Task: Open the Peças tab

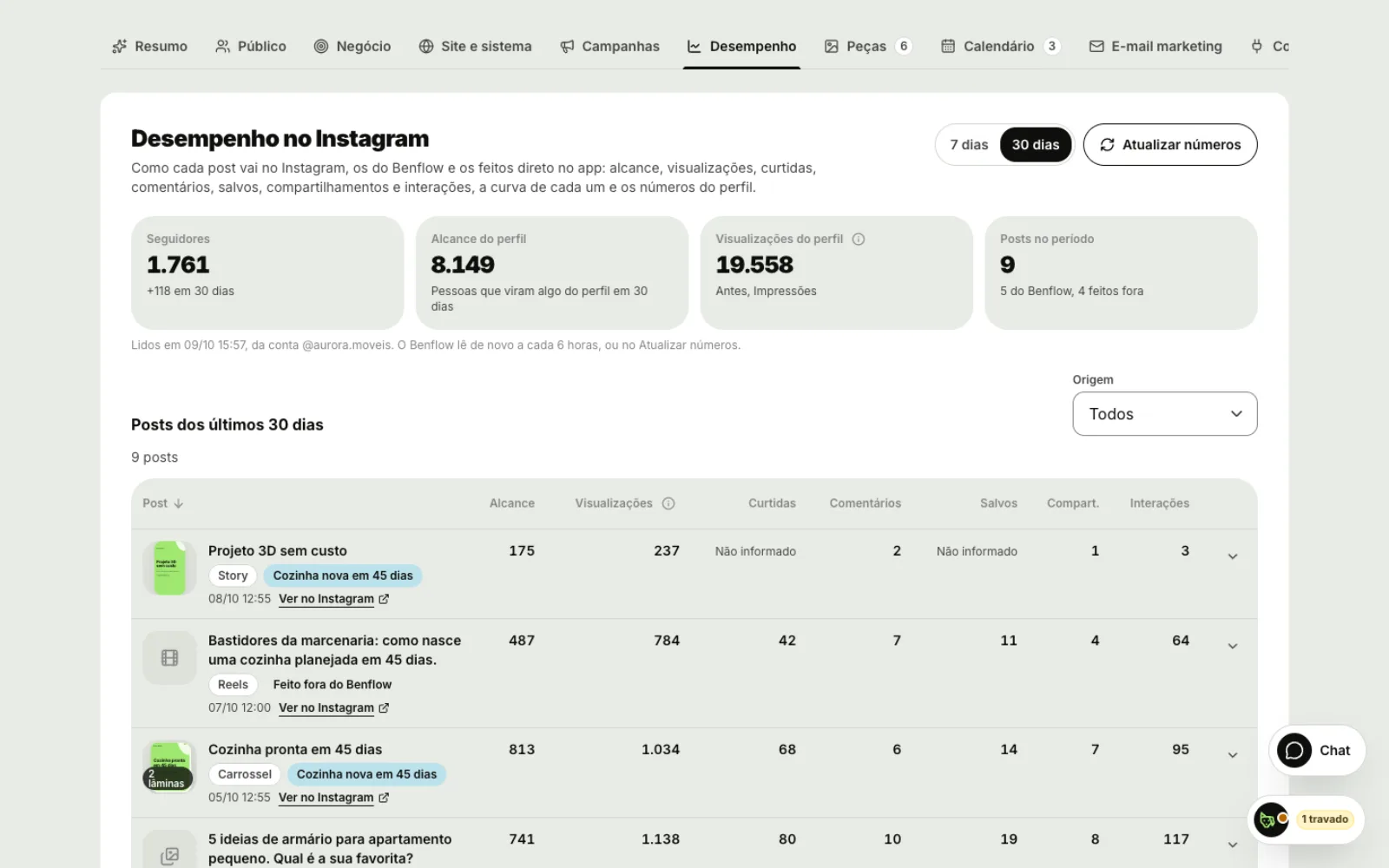Action: point(867,46)
